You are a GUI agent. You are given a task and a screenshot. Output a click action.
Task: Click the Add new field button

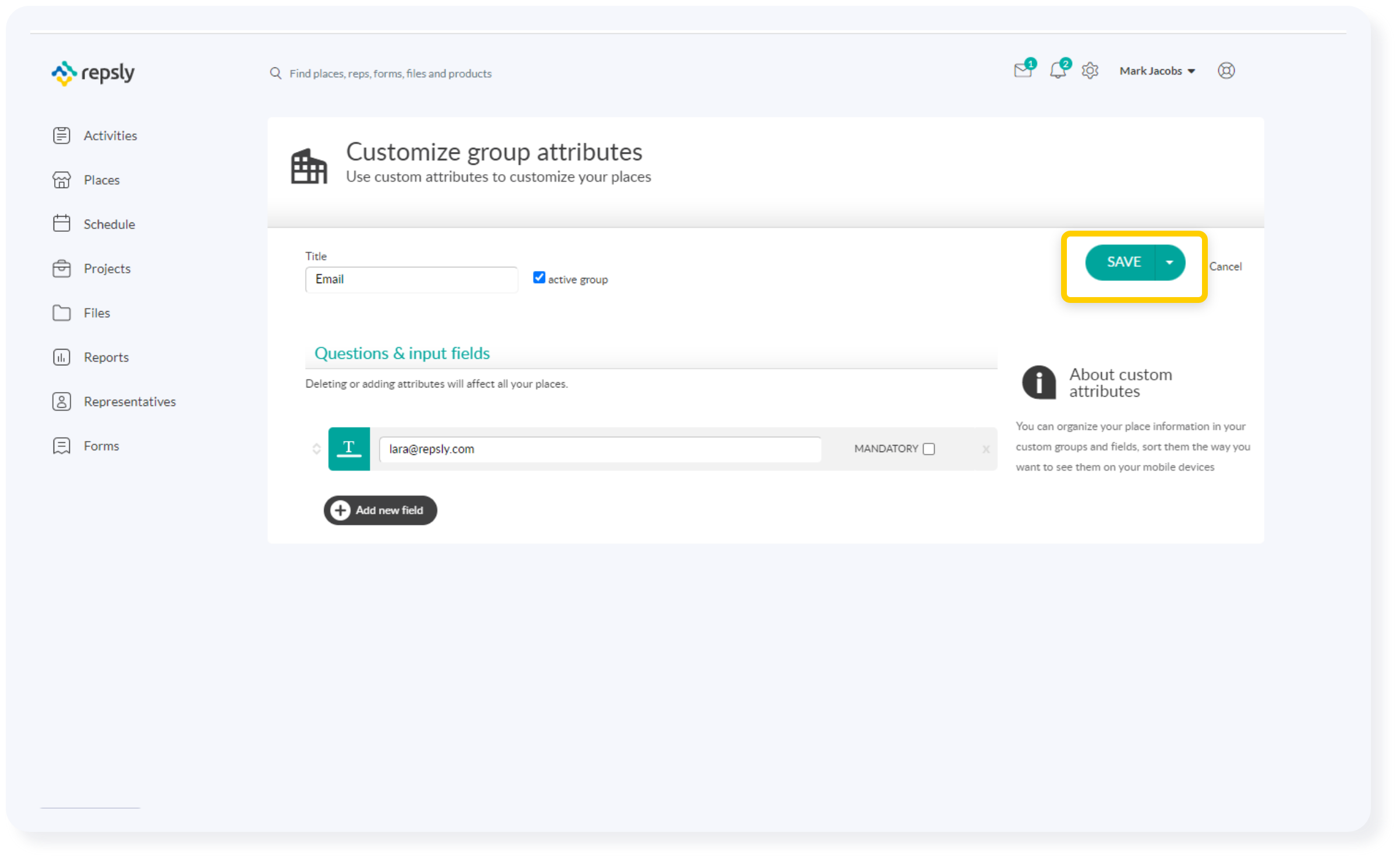pyautogui.click(x=380, y=510)
